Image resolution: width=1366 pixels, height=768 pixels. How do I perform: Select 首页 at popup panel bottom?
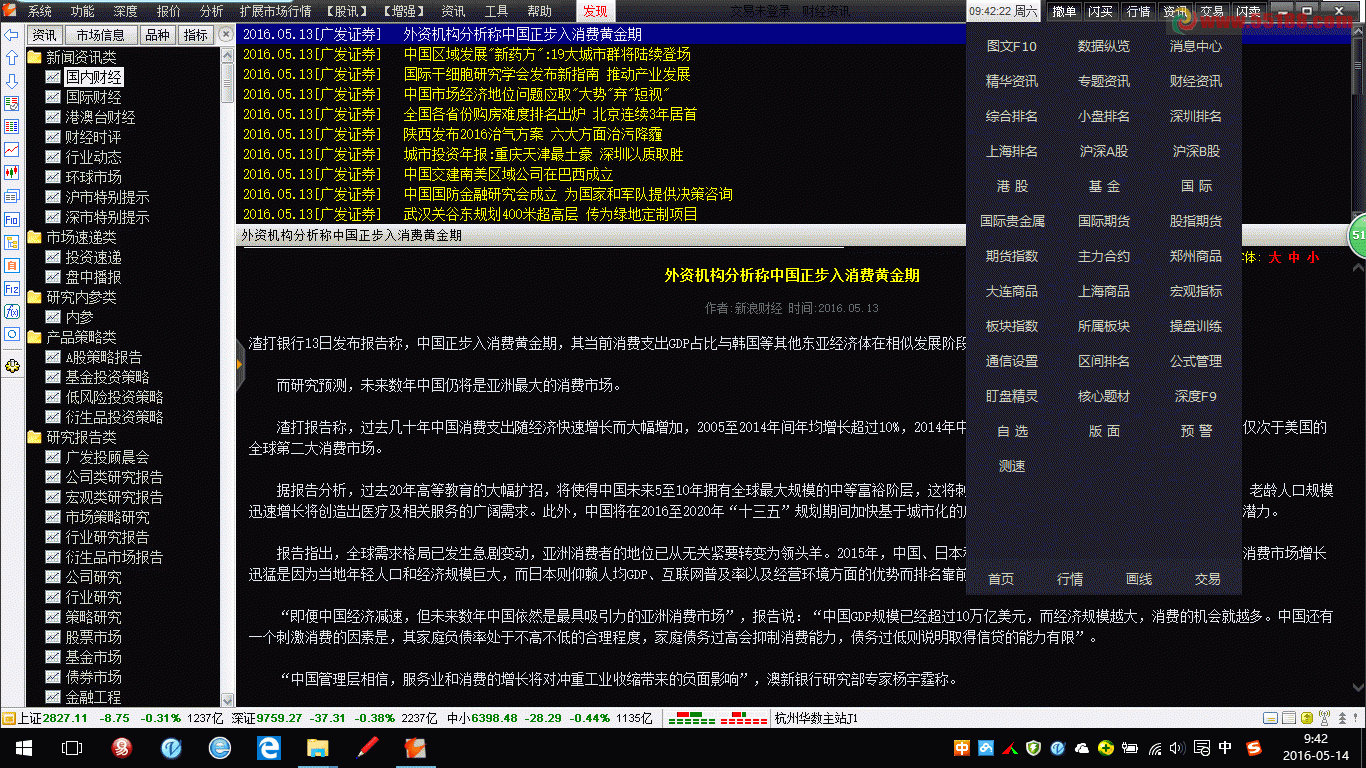point(1001,579)
